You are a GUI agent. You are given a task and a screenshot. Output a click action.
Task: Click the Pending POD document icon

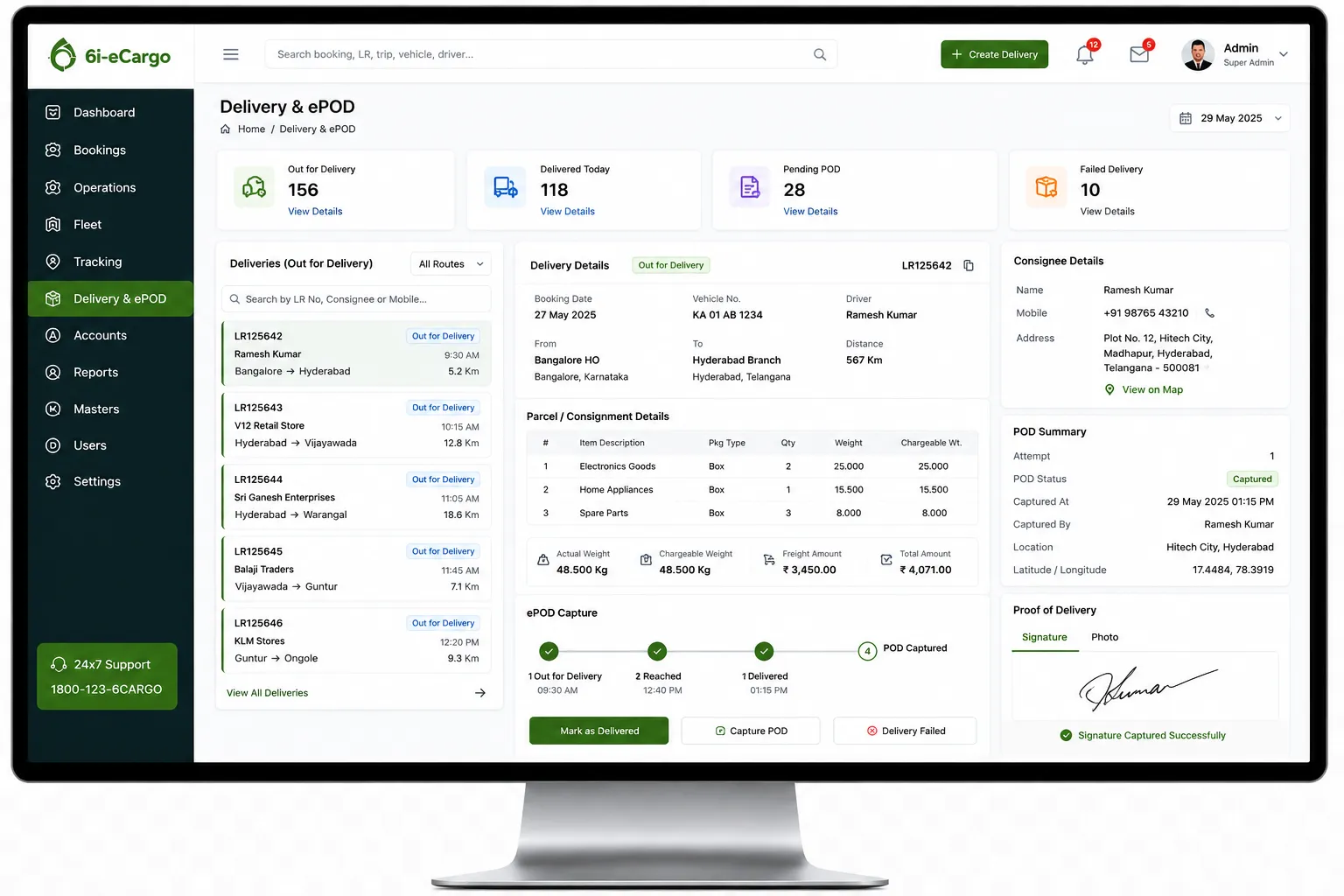[750, 187]
